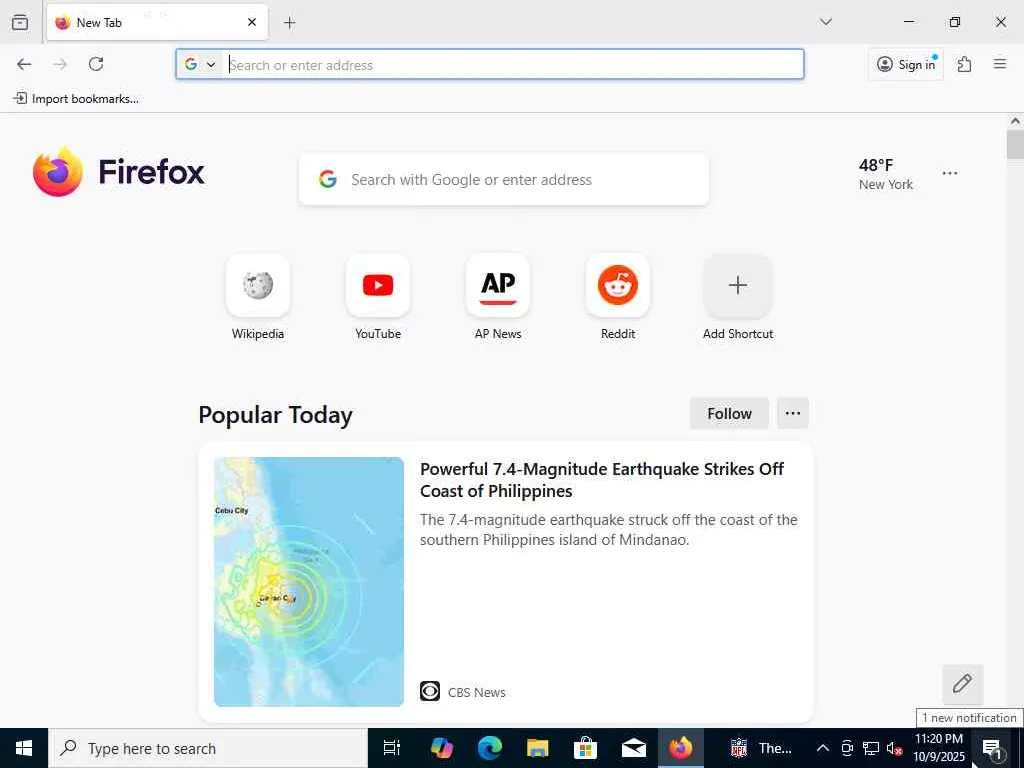Open the Firefox application menu
The height and width of the screenshot is (768, 1024).
click(x=1000, y=64)
